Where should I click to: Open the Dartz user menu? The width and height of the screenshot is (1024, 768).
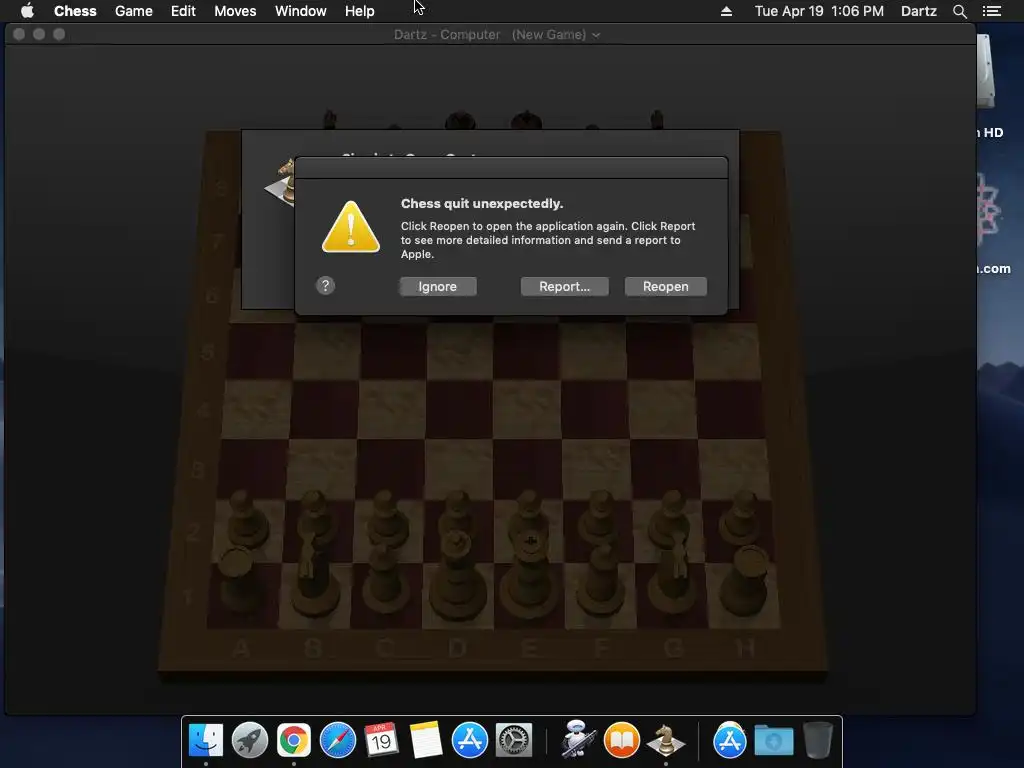(x=918, y=11)
